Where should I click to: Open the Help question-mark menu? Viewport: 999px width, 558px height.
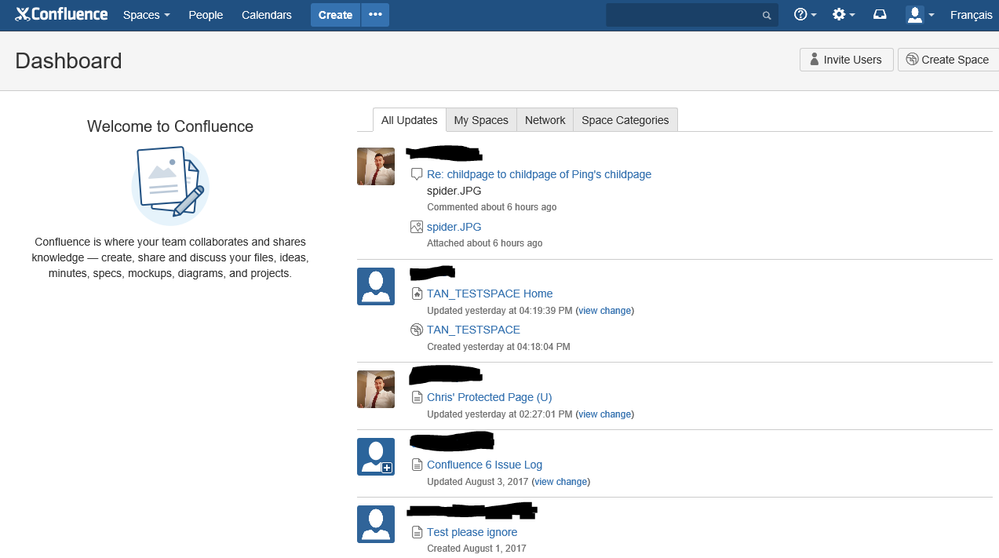coord(805,15)
